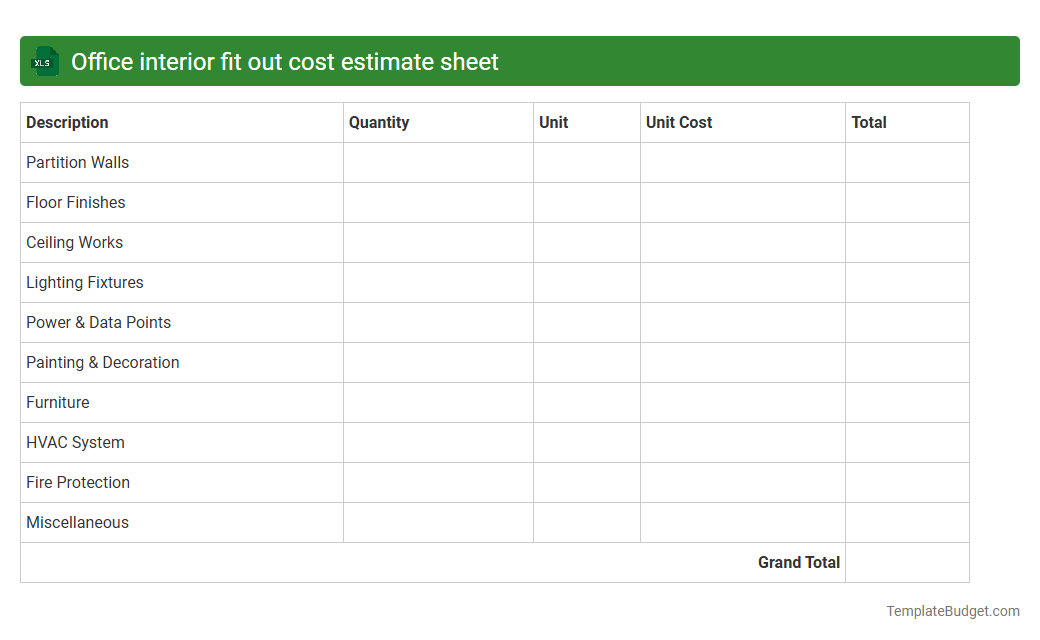The image size is (1040, 640).
Task: Click the Grand Total label
Action: point(798,562)
